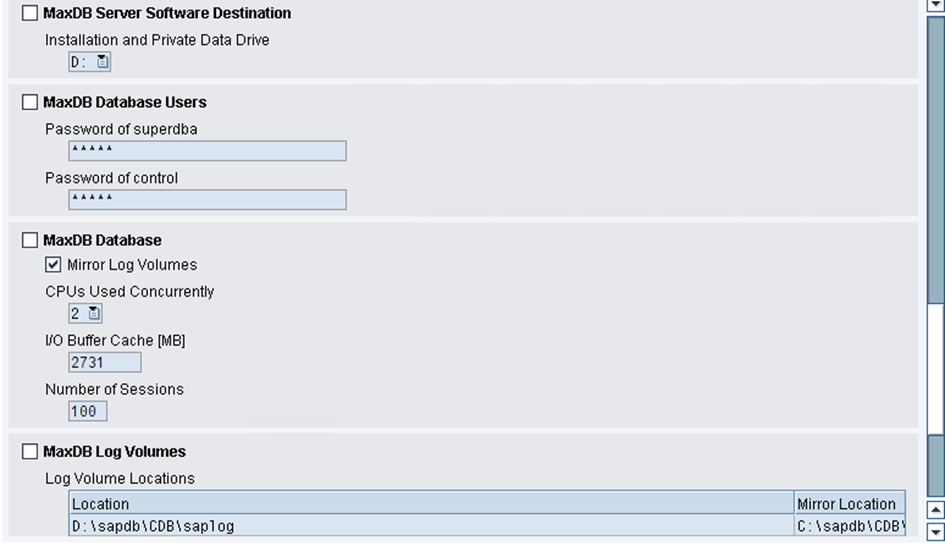Enable the MaxDB Database Users checkbox
945x546 pixels.
coord(30,102)
